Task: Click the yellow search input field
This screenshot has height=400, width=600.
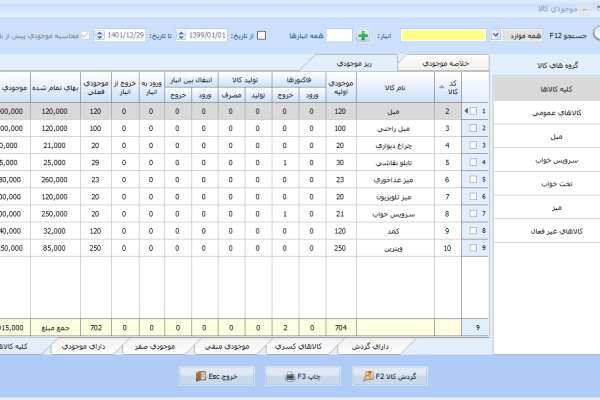Action: click(443, 36)
